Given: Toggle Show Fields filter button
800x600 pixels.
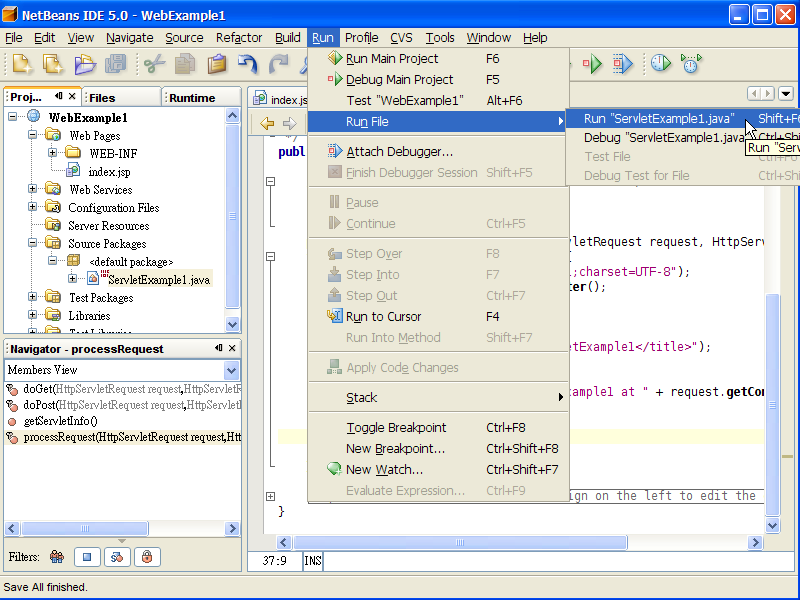Looking at the screenshot, I should pos(87,557).
